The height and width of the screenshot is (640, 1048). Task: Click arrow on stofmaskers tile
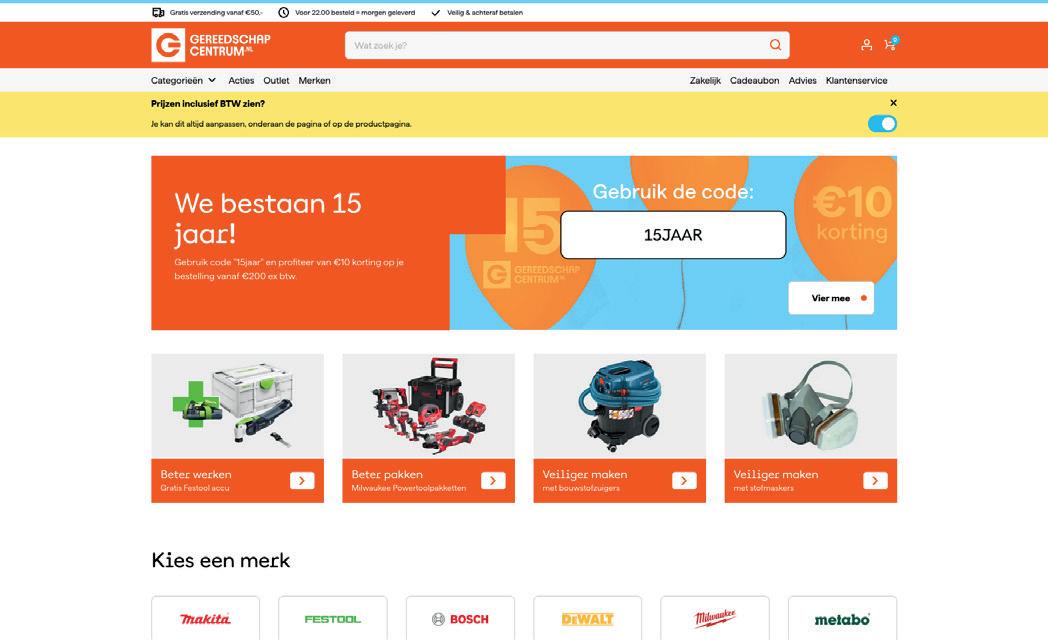[x=876, y=480]
